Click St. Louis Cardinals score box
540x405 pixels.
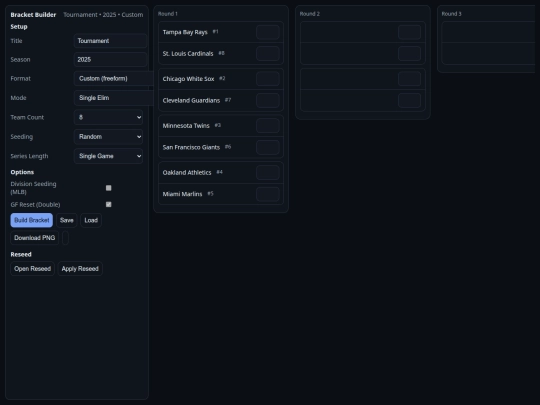click(268, 54)
